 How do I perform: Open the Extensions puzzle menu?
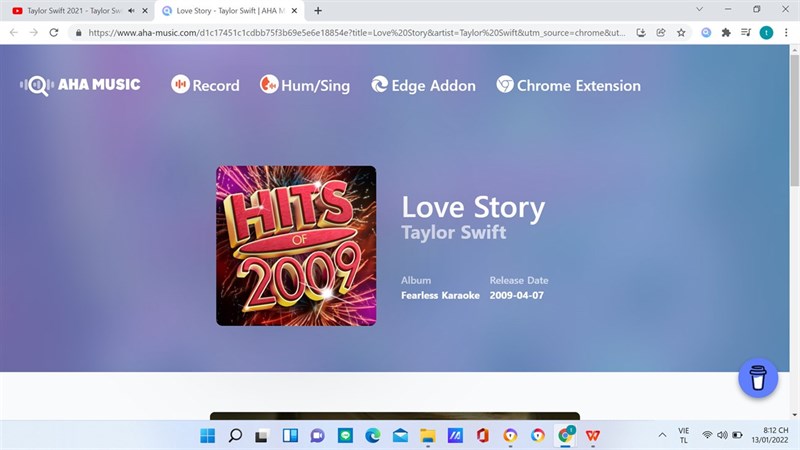pyautogui.click(x=726, y=33)
